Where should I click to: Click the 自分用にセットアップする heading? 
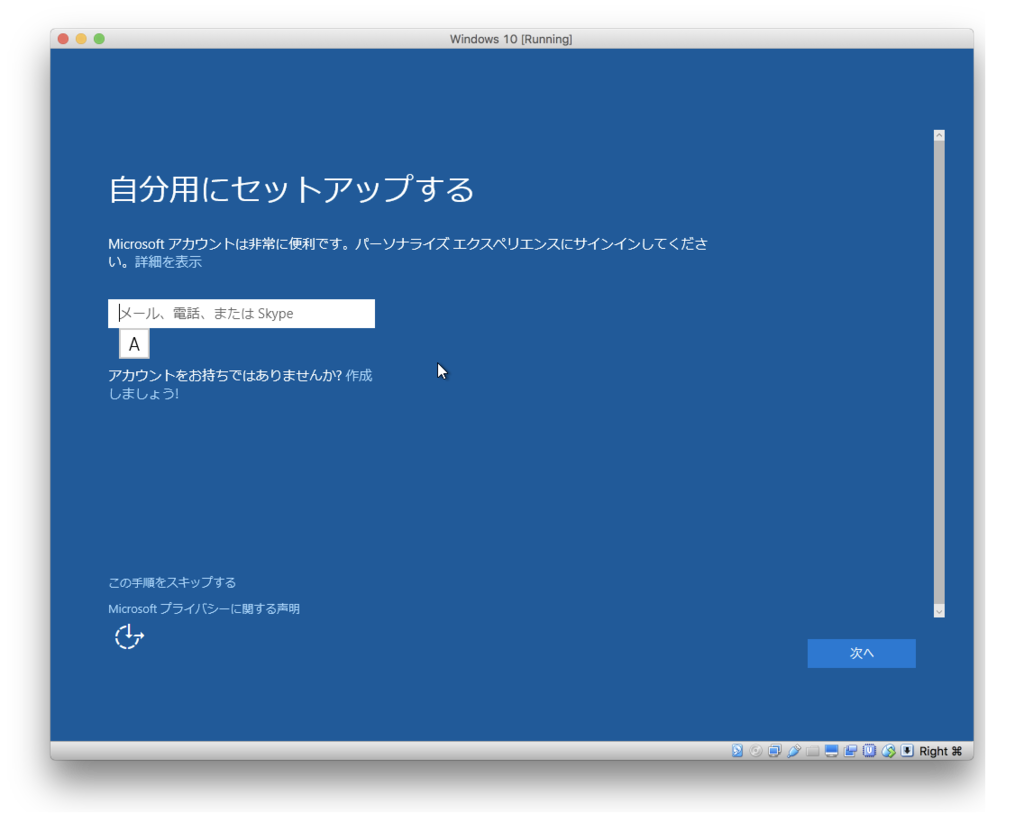coord(291,189)
